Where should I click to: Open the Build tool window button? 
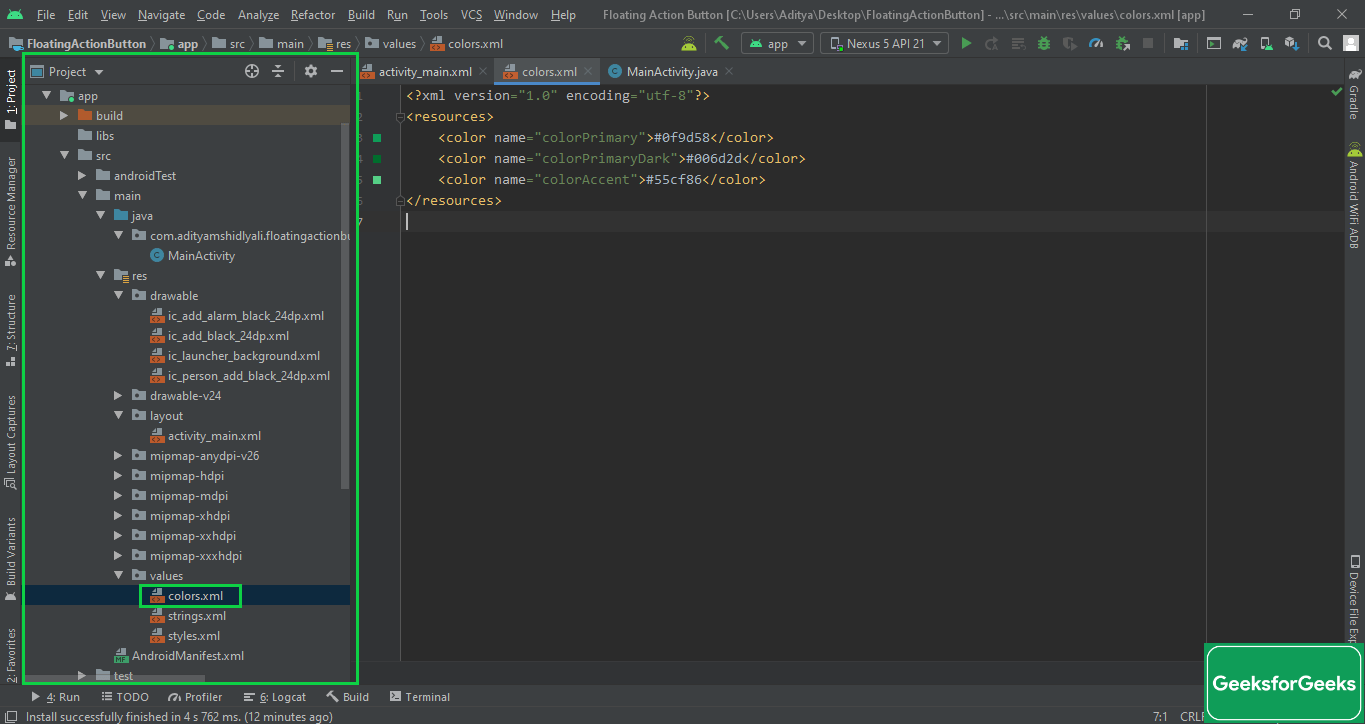347,697
